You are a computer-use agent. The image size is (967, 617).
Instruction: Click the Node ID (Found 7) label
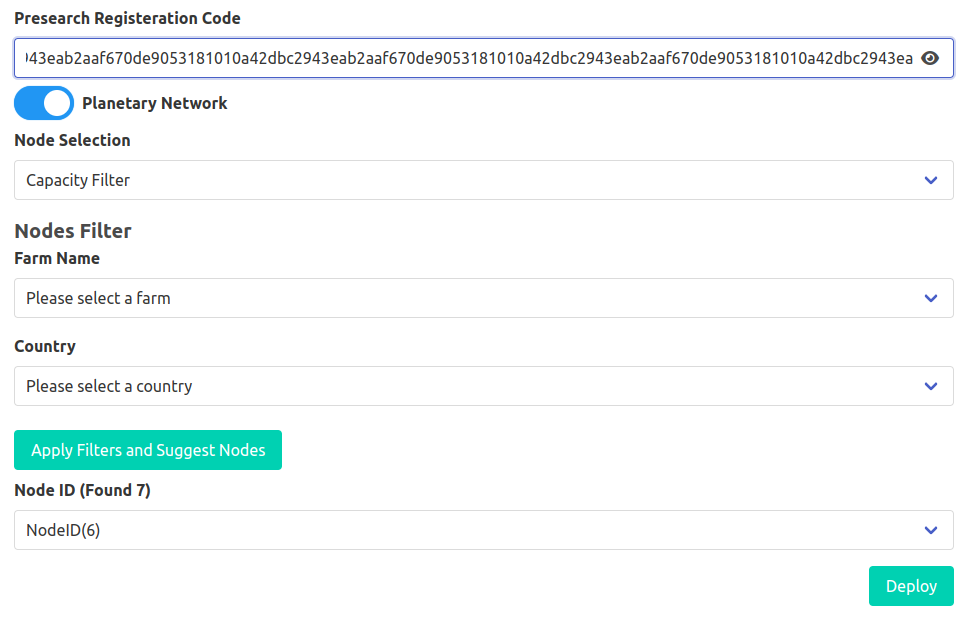coord(82,490)
